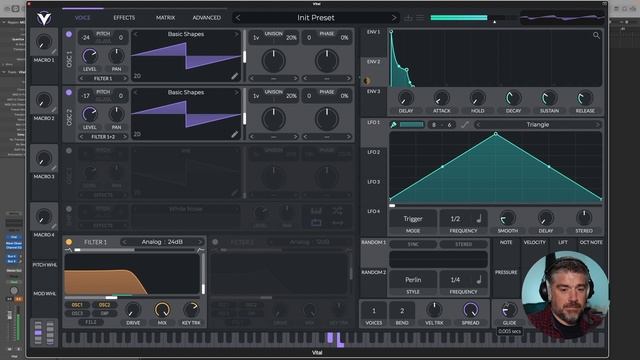This screenshot has height=360, width=640.
Task: Open OSC 1 Basic Shapes wavetable selector
Action: 186,34
